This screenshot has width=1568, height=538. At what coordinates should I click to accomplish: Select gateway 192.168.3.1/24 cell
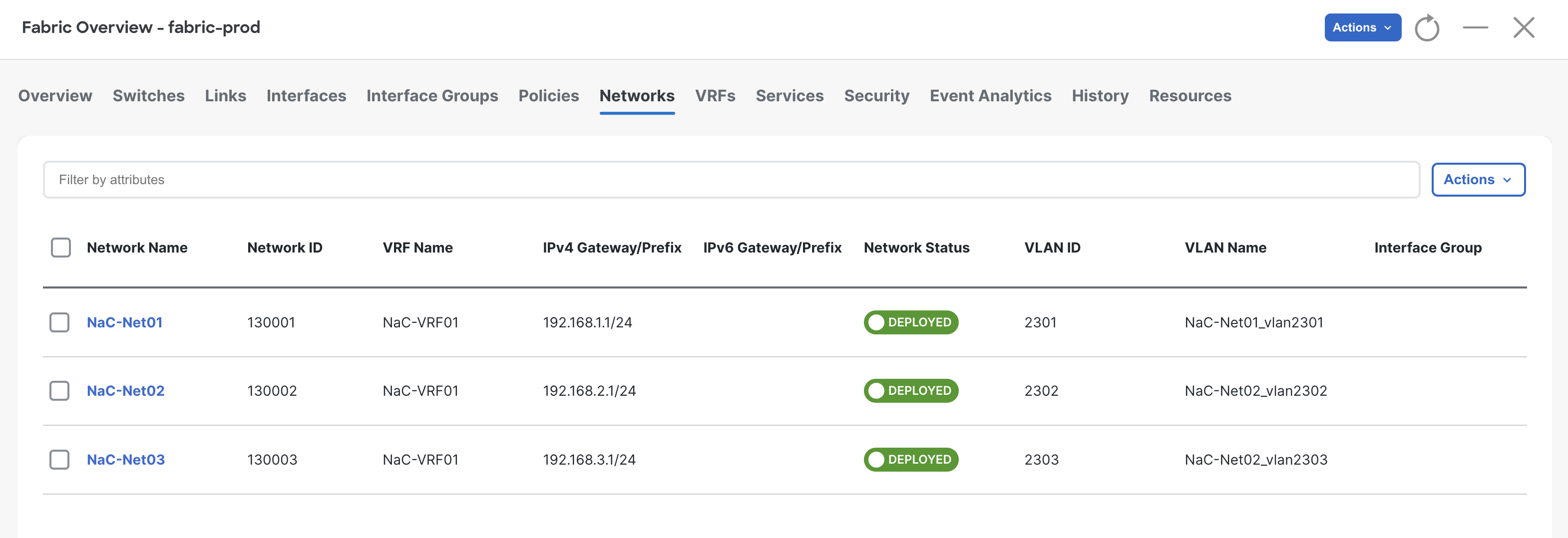[589, 460]
